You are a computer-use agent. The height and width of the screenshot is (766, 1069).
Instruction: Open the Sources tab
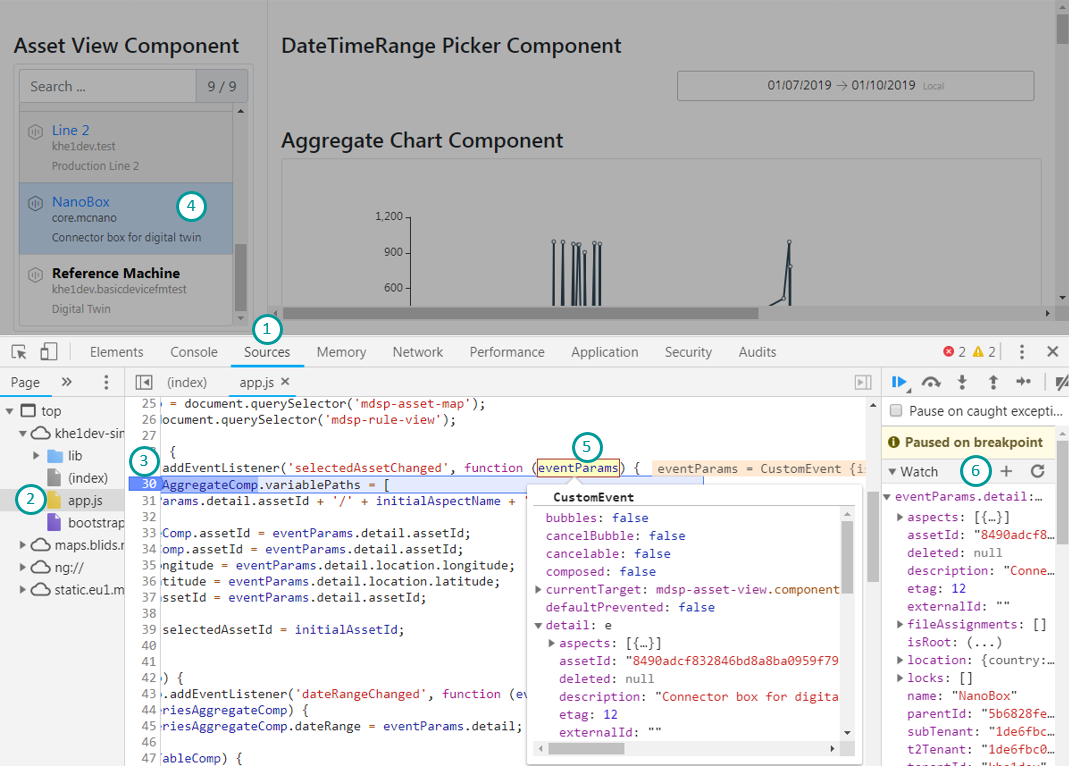(x=267, y=352)
